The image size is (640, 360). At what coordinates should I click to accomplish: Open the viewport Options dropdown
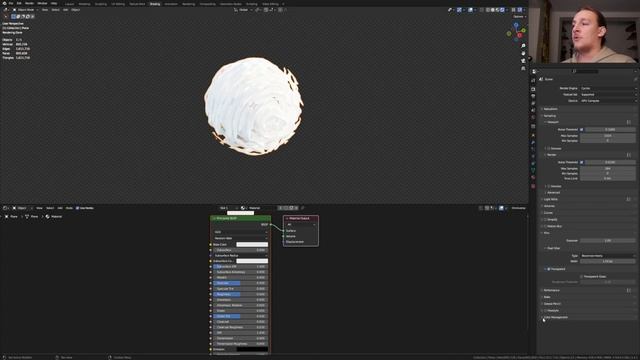click(x=519, y=17)
